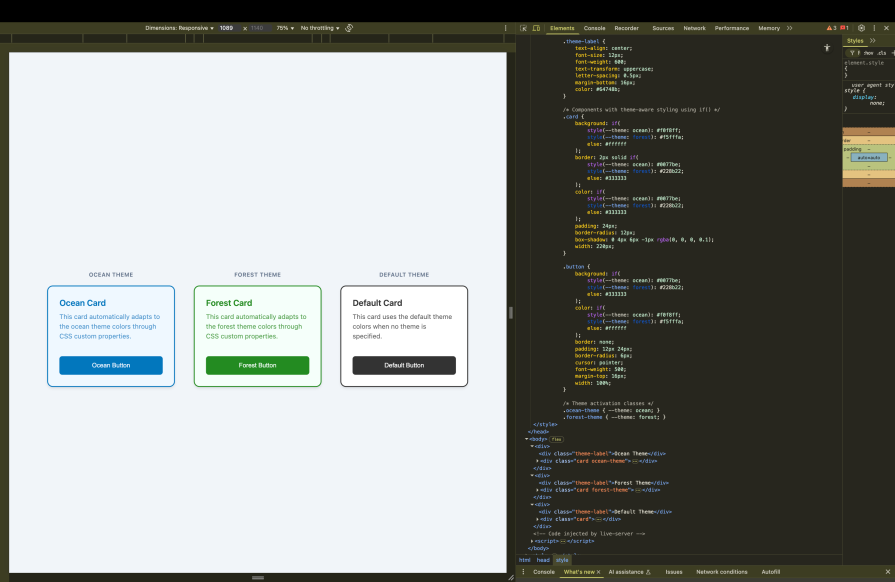This screenshot has height=582, width=895.
Task: Click the Default Button on the page
Action: click(x=405, y=365)
